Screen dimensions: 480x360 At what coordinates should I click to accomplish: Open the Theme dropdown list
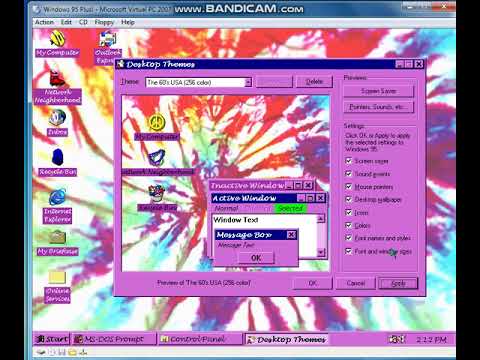248,82
